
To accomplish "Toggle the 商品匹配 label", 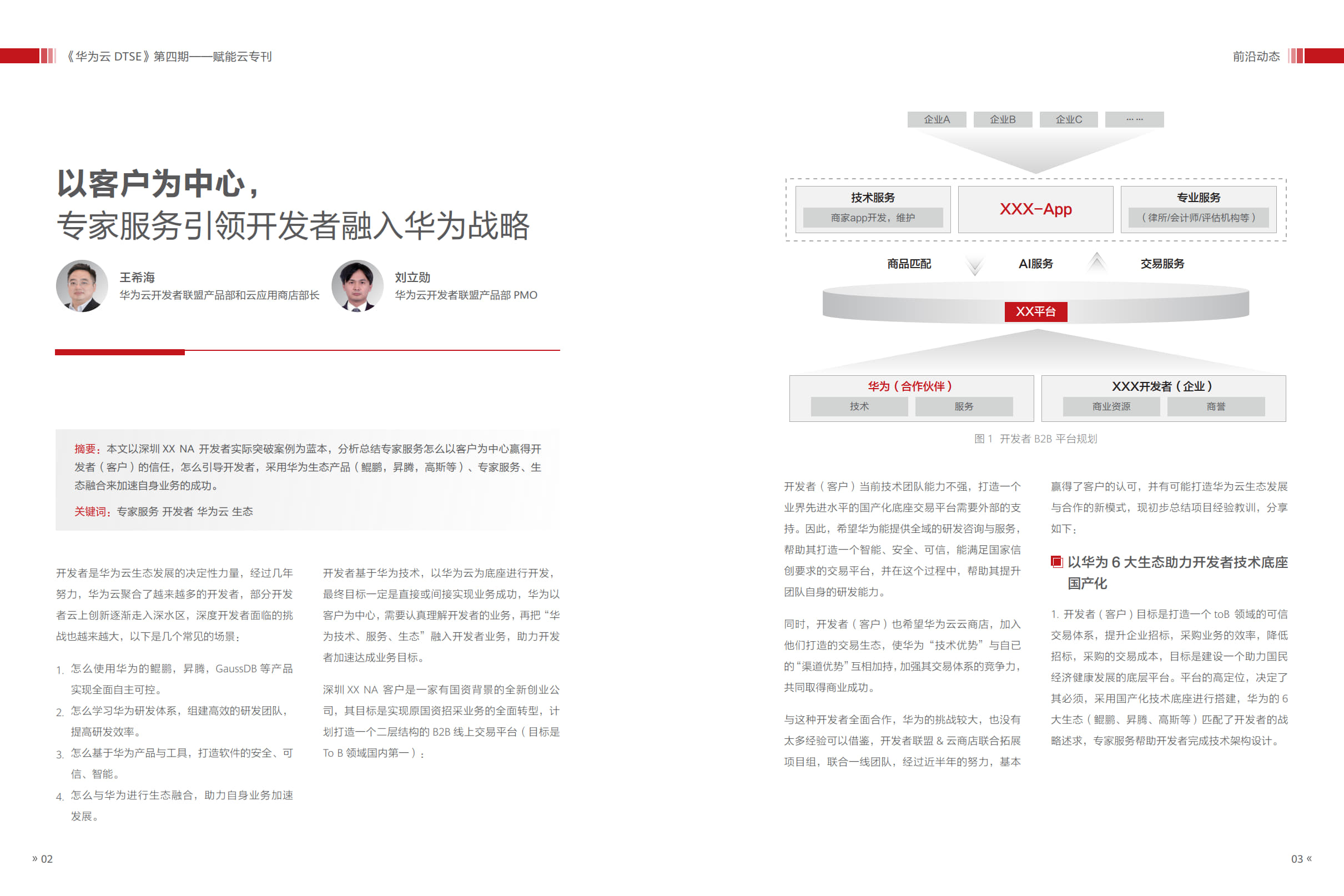I will 909,264.
